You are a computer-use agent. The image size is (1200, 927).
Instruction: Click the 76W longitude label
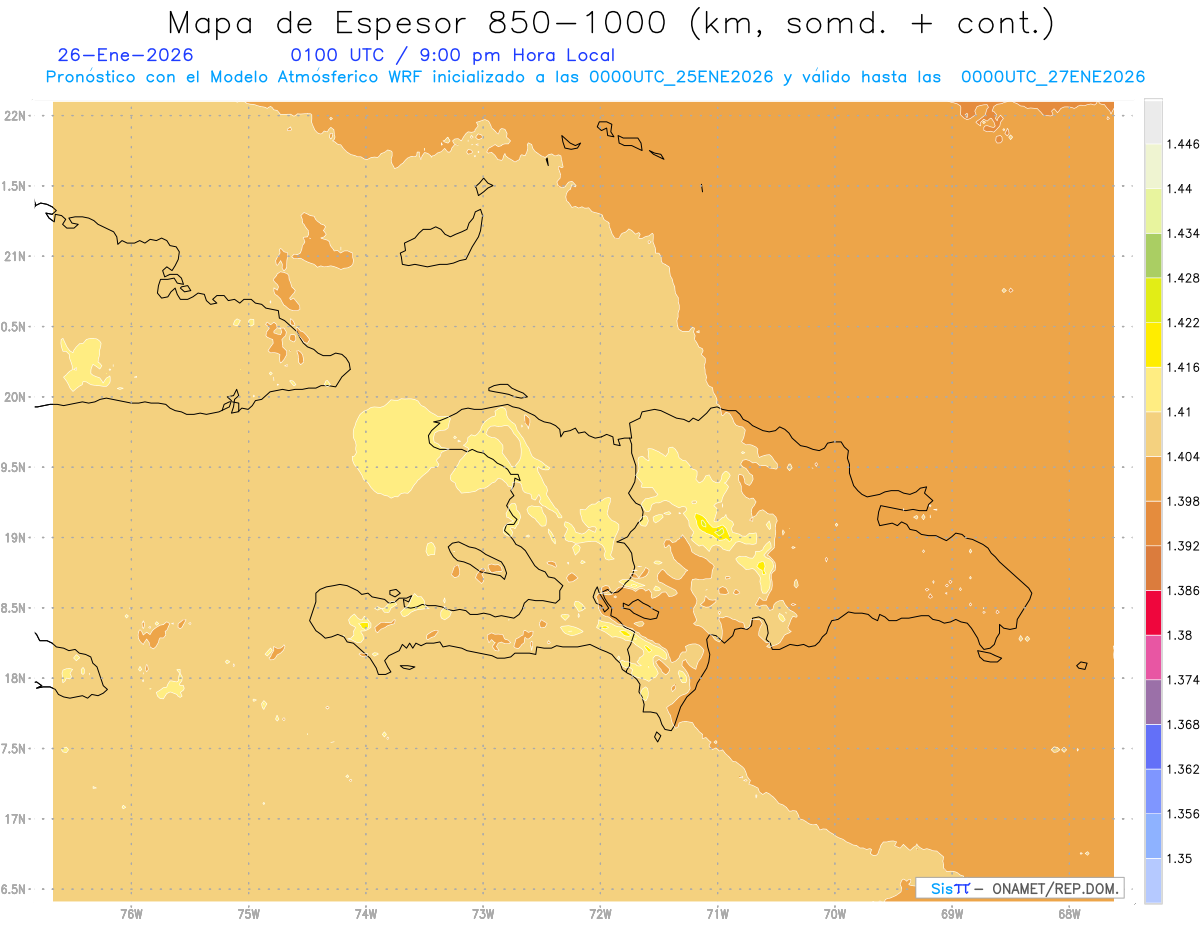click(x=131, y=914)
